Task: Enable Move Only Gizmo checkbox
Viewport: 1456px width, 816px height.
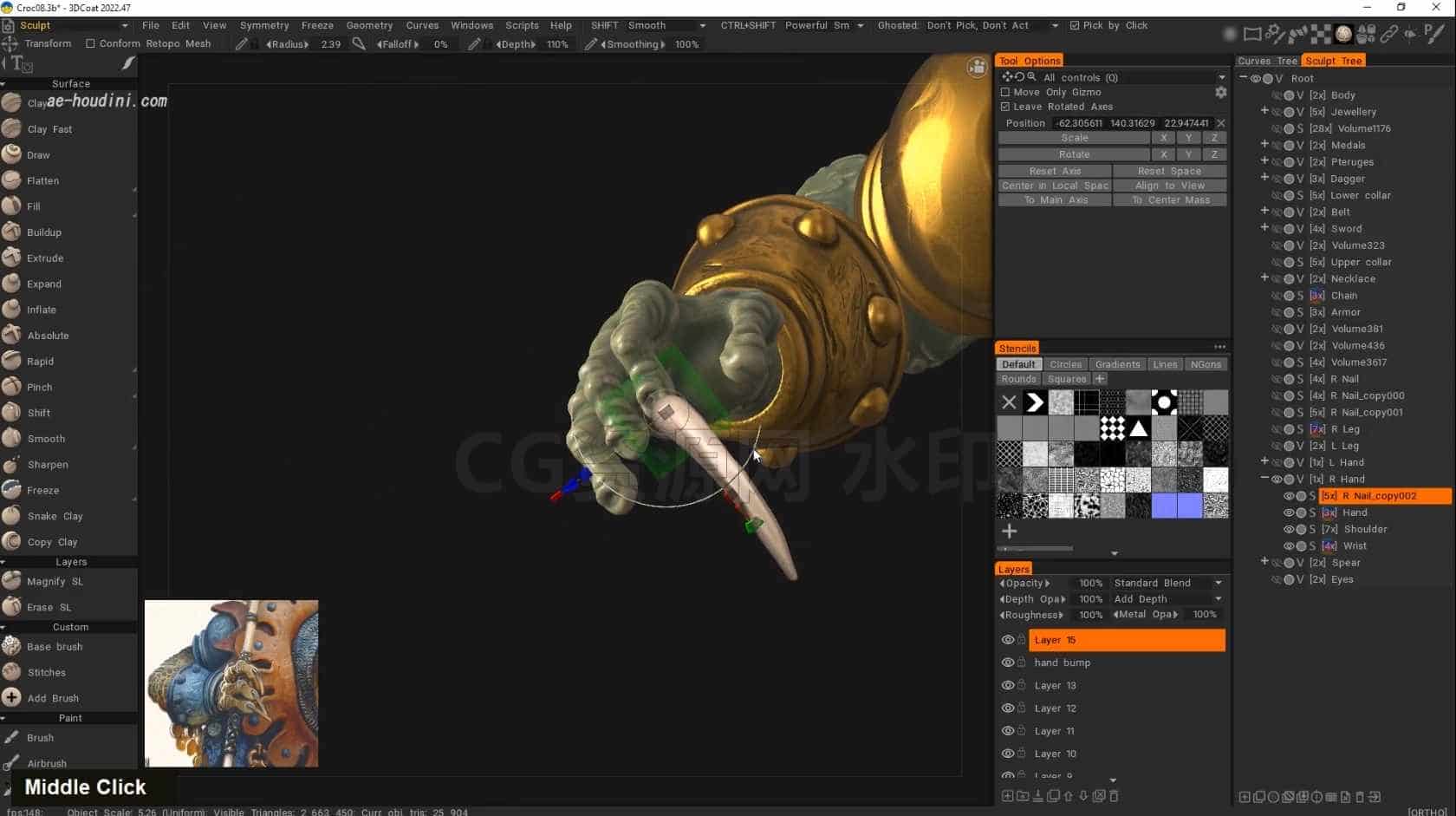Action: point(1005,92)
